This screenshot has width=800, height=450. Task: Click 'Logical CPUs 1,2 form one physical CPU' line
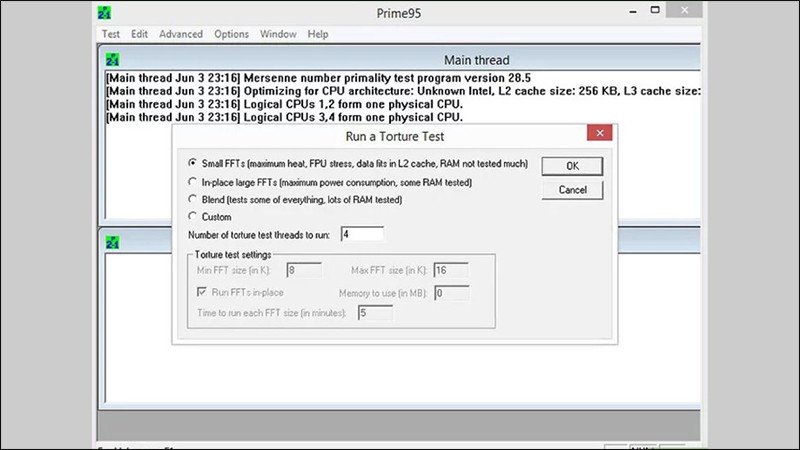284,104
